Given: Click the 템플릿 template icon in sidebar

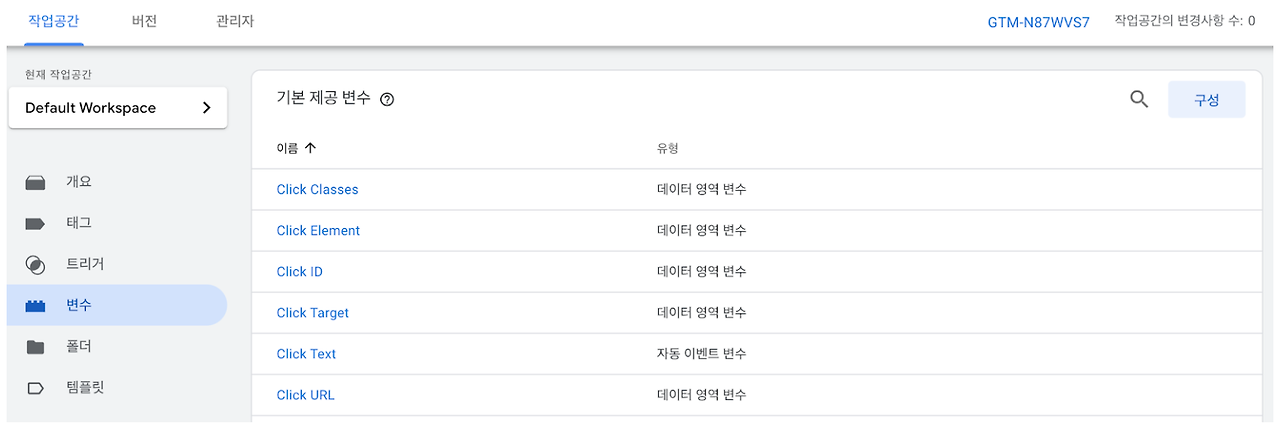Looking at the screenshot, I should [x=36, y=388].
